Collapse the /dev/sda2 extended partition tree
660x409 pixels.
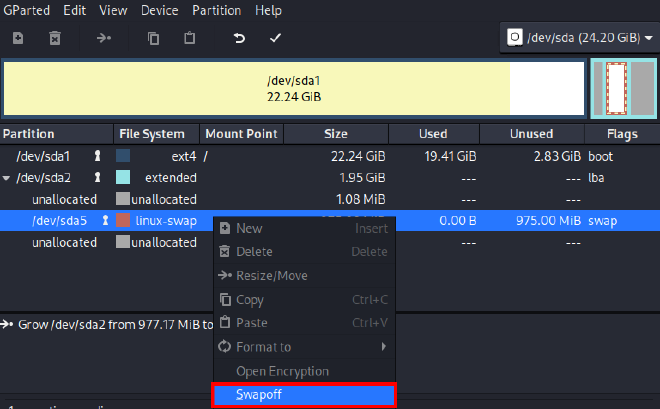pyautogui.click(x=7, y=178)
